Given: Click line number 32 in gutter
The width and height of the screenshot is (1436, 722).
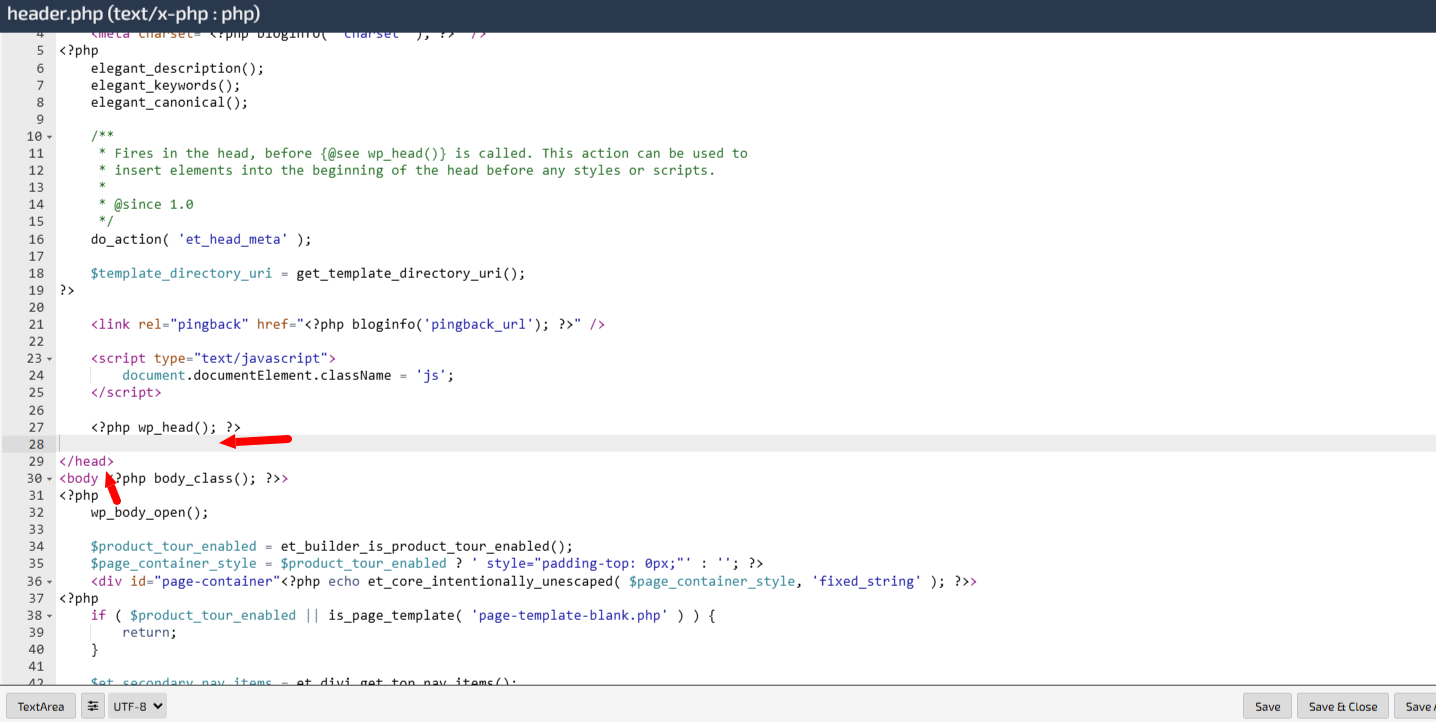Looking at the screenshot, I should pos(36,512).
